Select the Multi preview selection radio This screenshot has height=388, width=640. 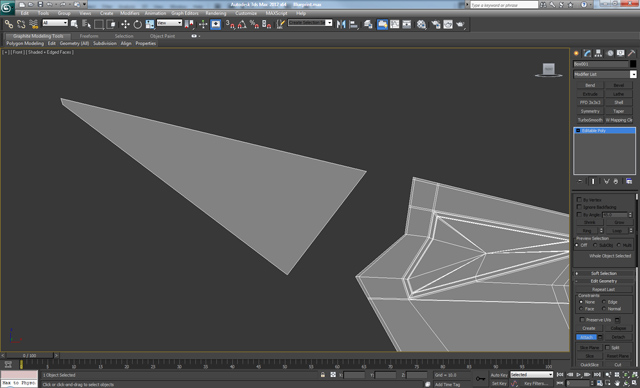[619, 245]
